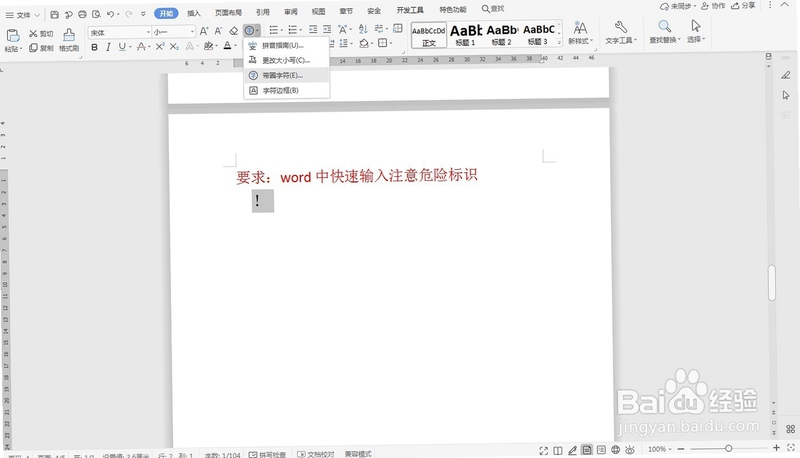The height and width of the screenshot is (458, 800).
Task: Switch to Insert (插入) tab
Action: point(194,13)
